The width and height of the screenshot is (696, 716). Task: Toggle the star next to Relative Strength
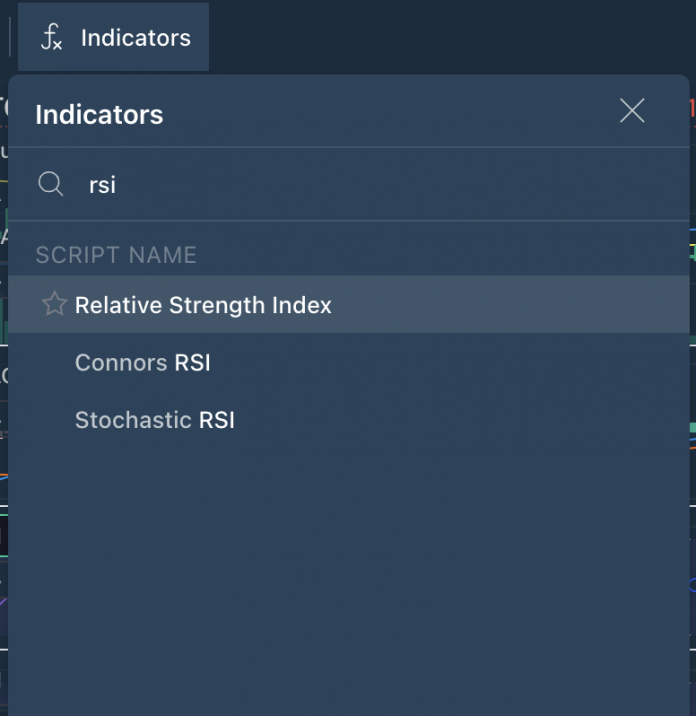[x=54, y=304]
